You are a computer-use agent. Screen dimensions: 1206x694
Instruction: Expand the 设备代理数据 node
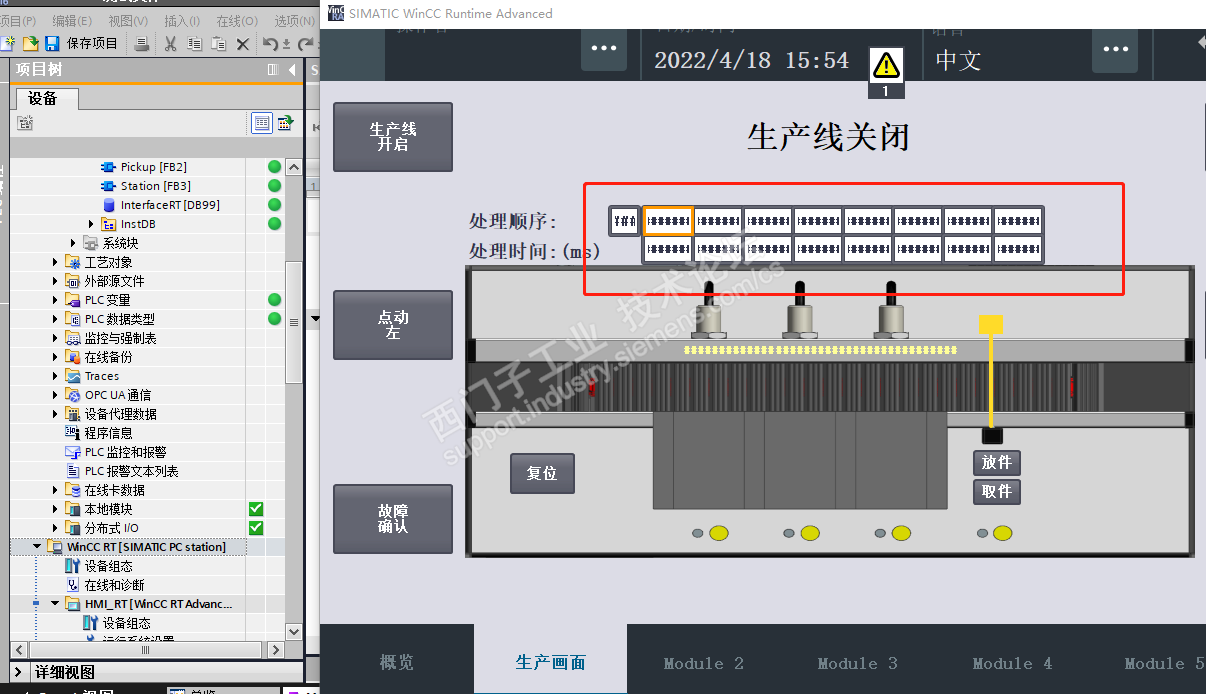point(55,414)
